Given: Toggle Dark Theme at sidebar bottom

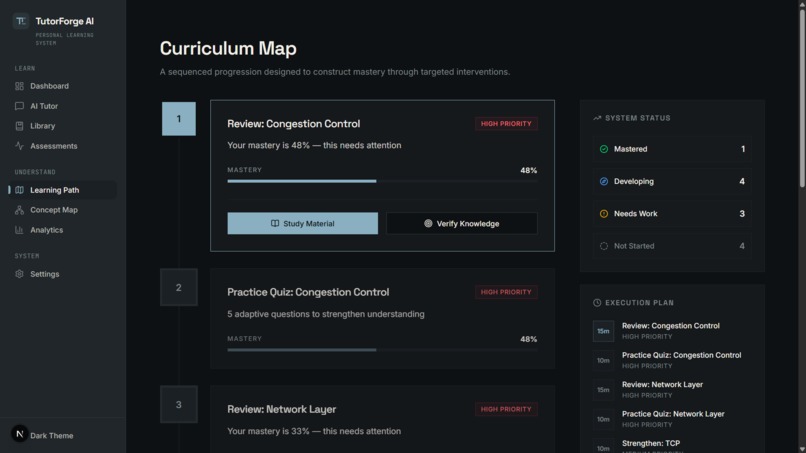Looking at the screenshot, I should coord(51,436).
